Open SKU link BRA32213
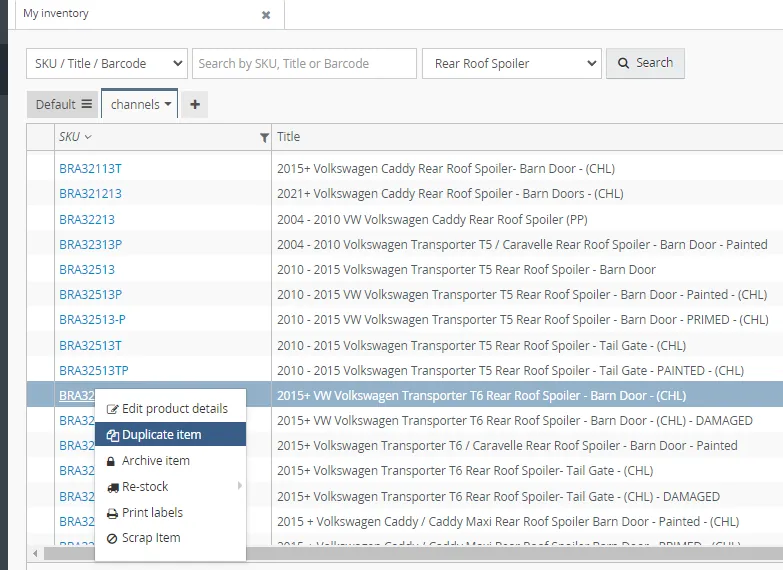The height and width of the screenshot is (570, 783). [87, 219]
